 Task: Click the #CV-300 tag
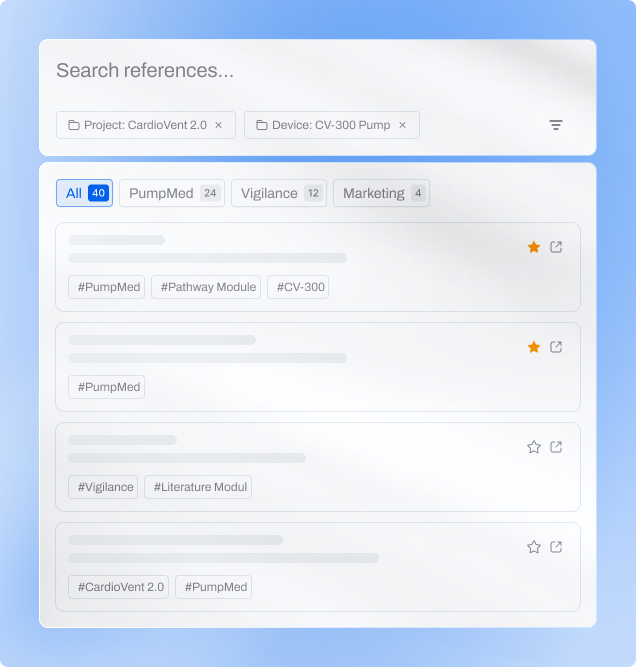[x=299, y=287]
